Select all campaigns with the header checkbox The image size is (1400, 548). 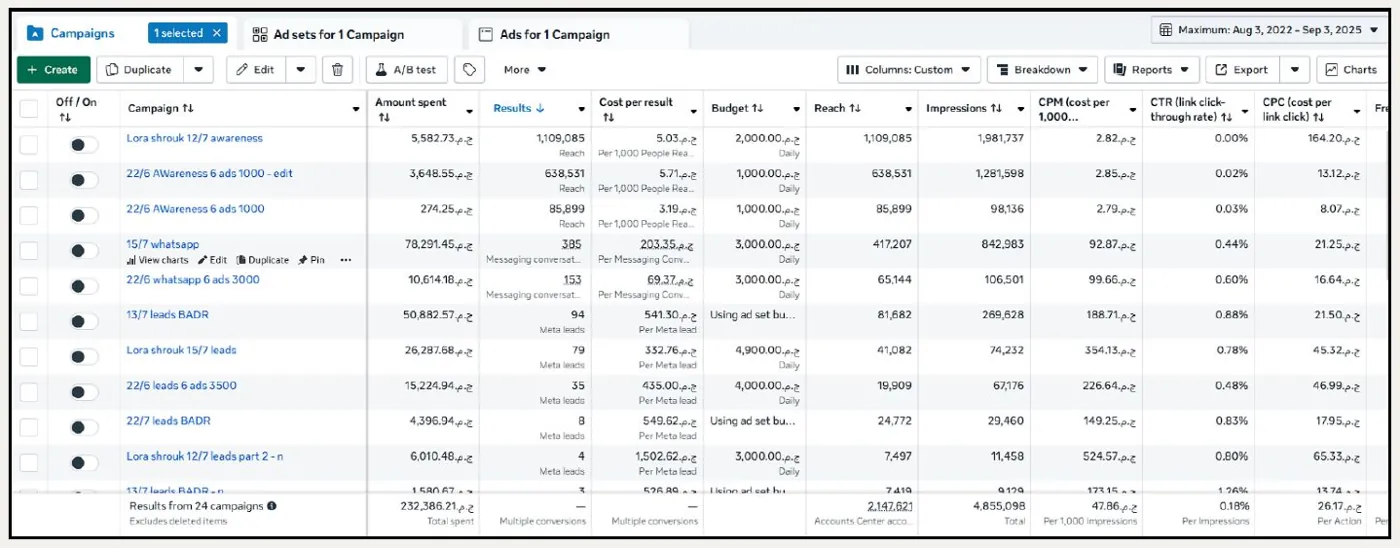[x=29, y=109]
